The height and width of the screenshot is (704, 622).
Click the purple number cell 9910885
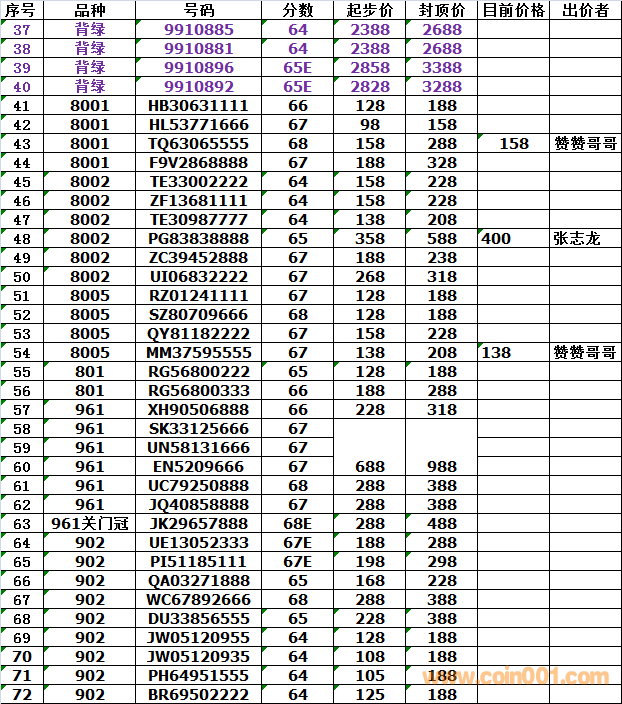(198, 30)
